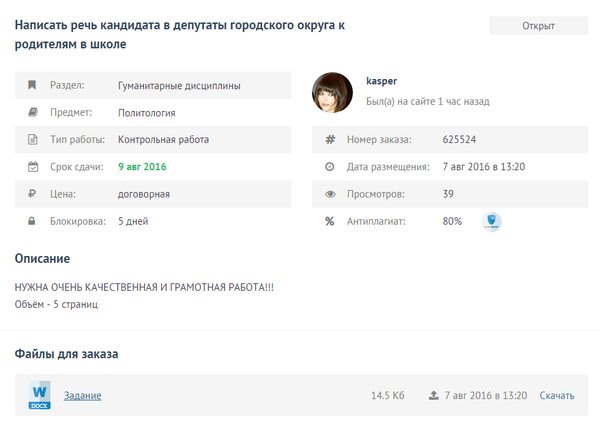
Task: Click the hash icon beside Номер заказа
Action: point(329,140)
